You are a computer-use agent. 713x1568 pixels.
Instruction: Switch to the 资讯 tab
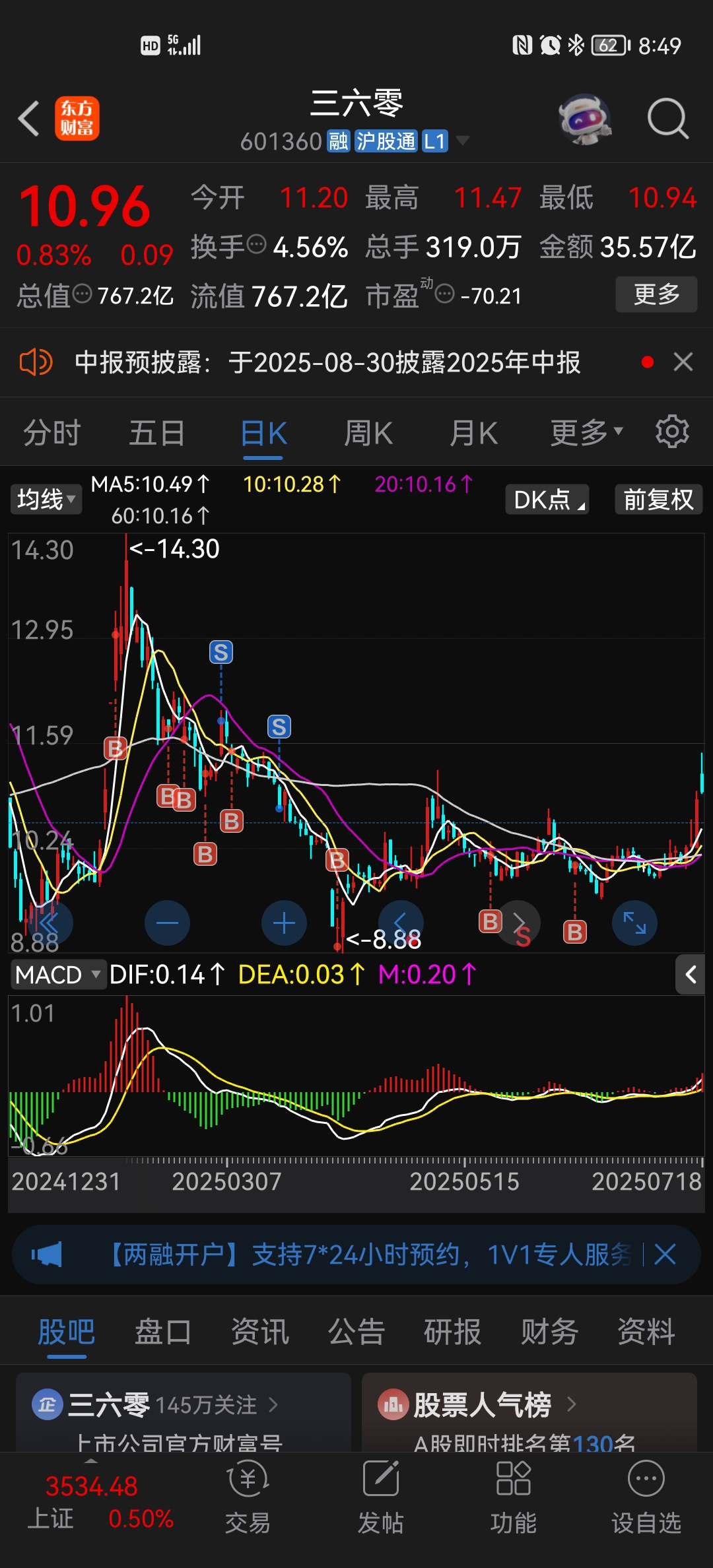pyautogui.click(x=260, y=1332)
